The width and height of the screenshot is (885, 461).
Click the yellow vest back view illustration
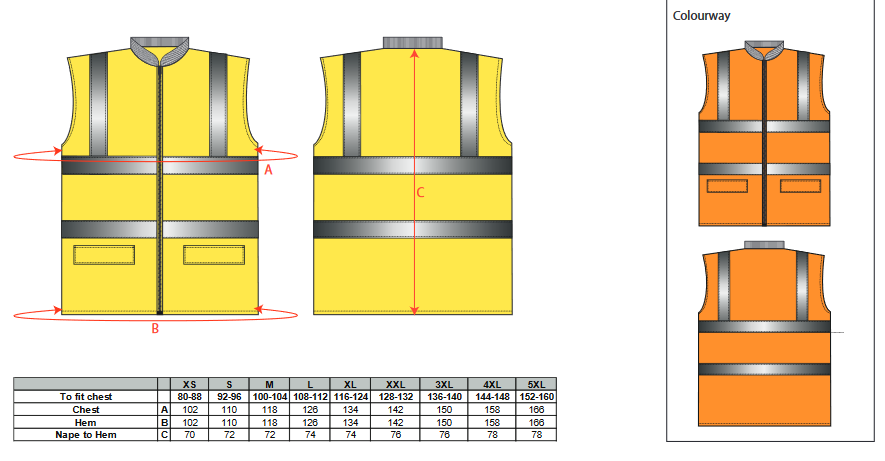[x=413, y=175]
